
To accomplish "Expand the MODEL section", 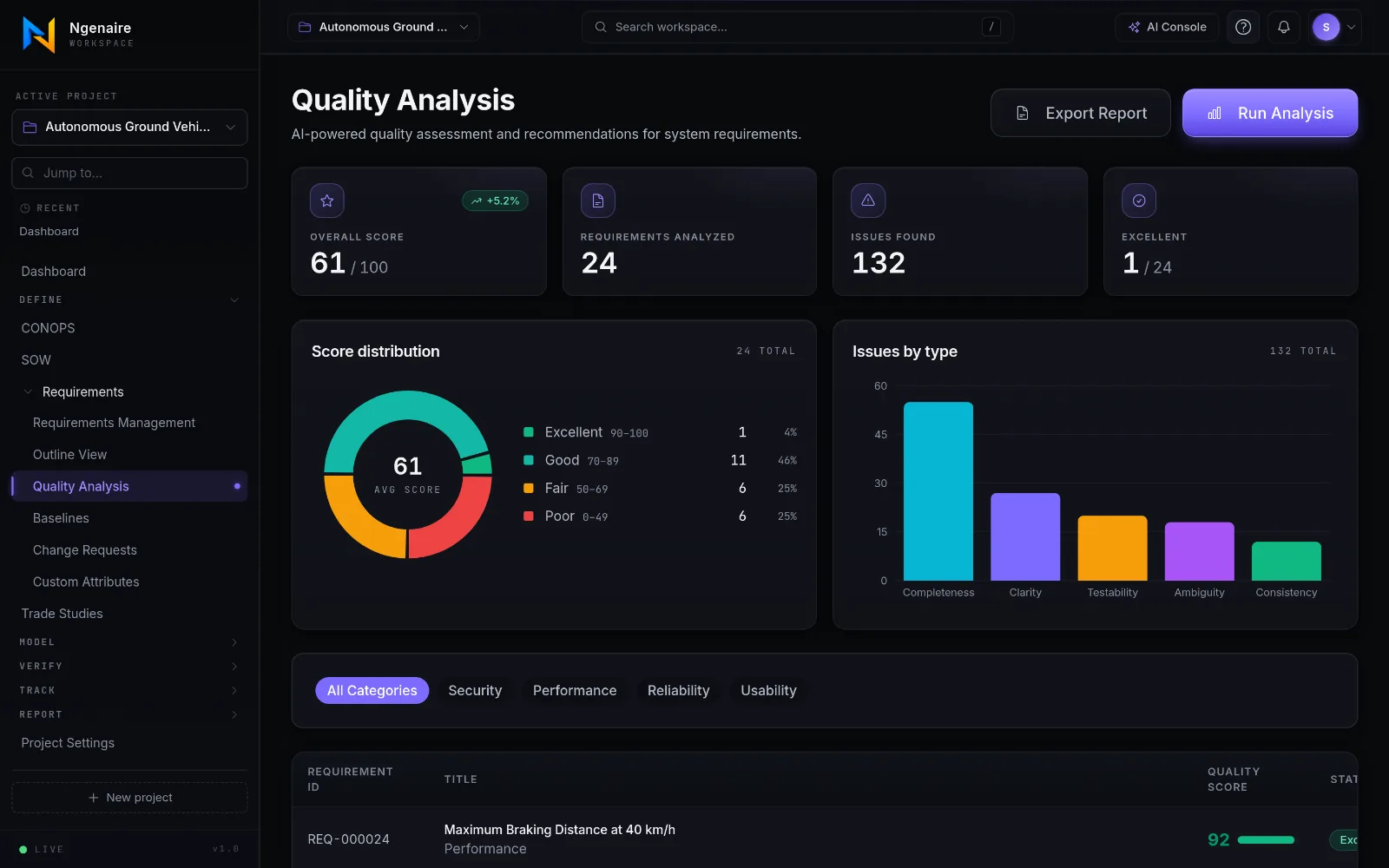I will point(234,642).
